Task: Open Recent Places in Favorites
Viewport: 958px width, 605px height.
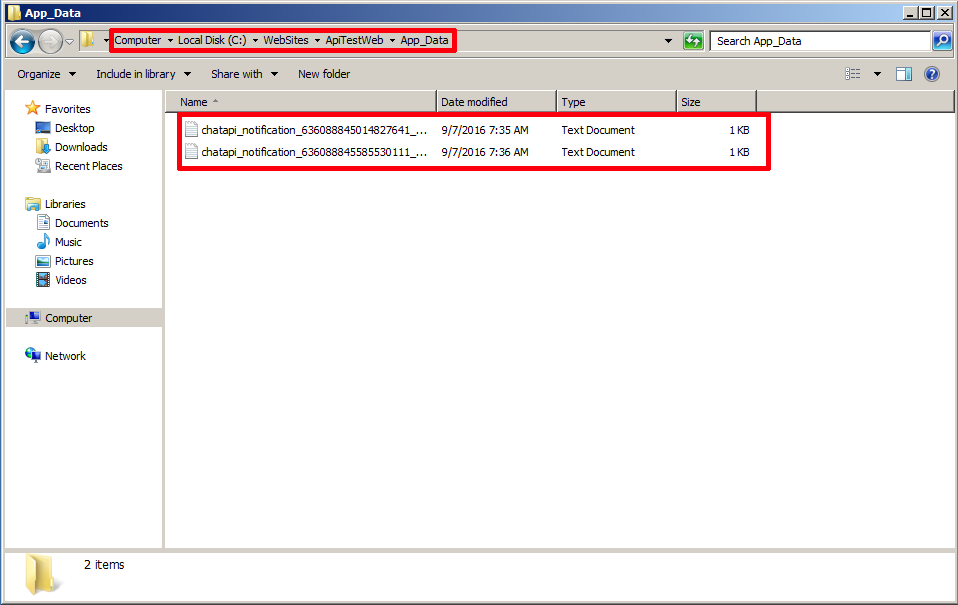Action: point(89,166)
